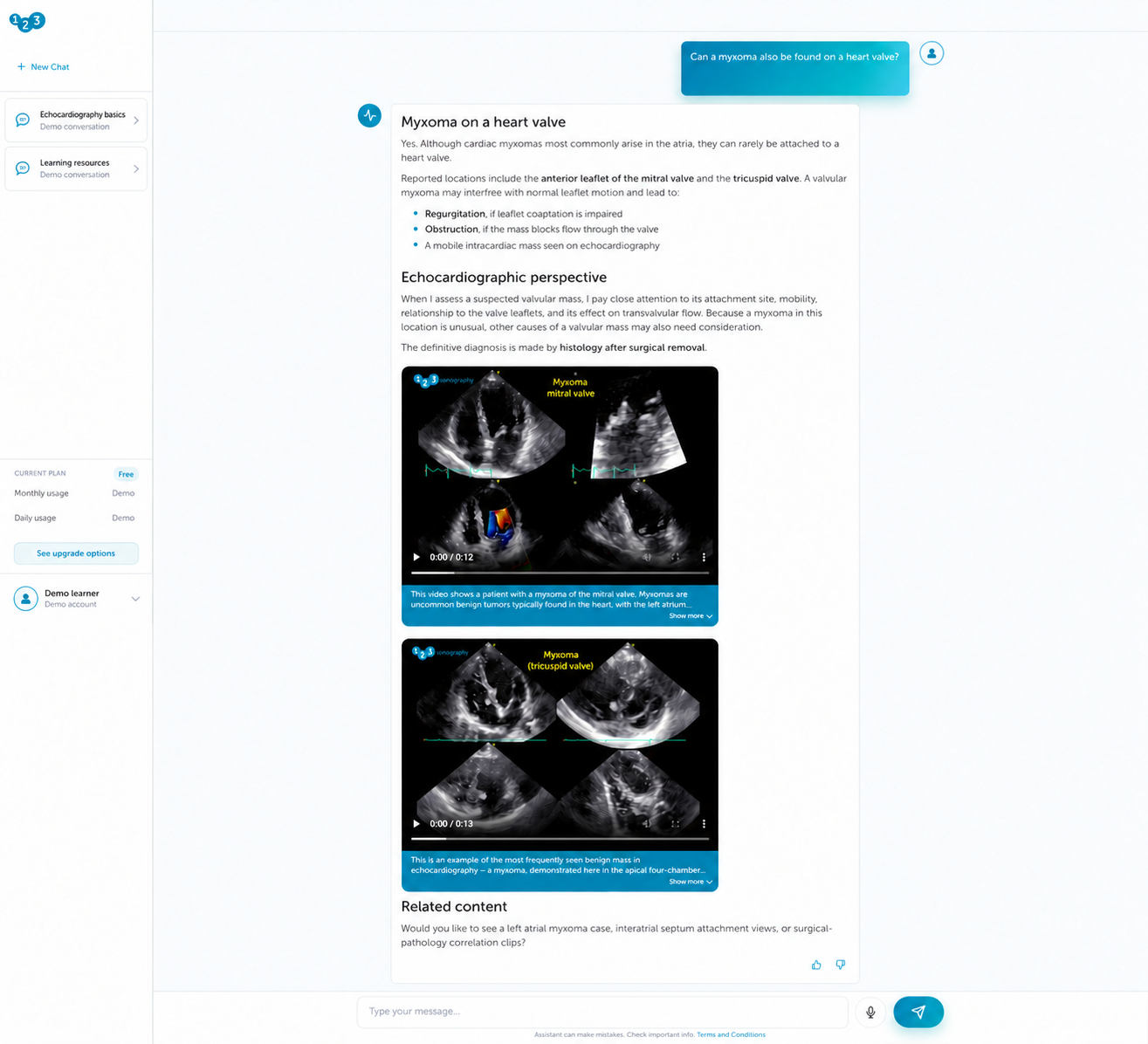The width and height of the screenshot is (1148, 1044).
Task: Open fullscreen on tricuspid valve video
Action: click(675, 823)
